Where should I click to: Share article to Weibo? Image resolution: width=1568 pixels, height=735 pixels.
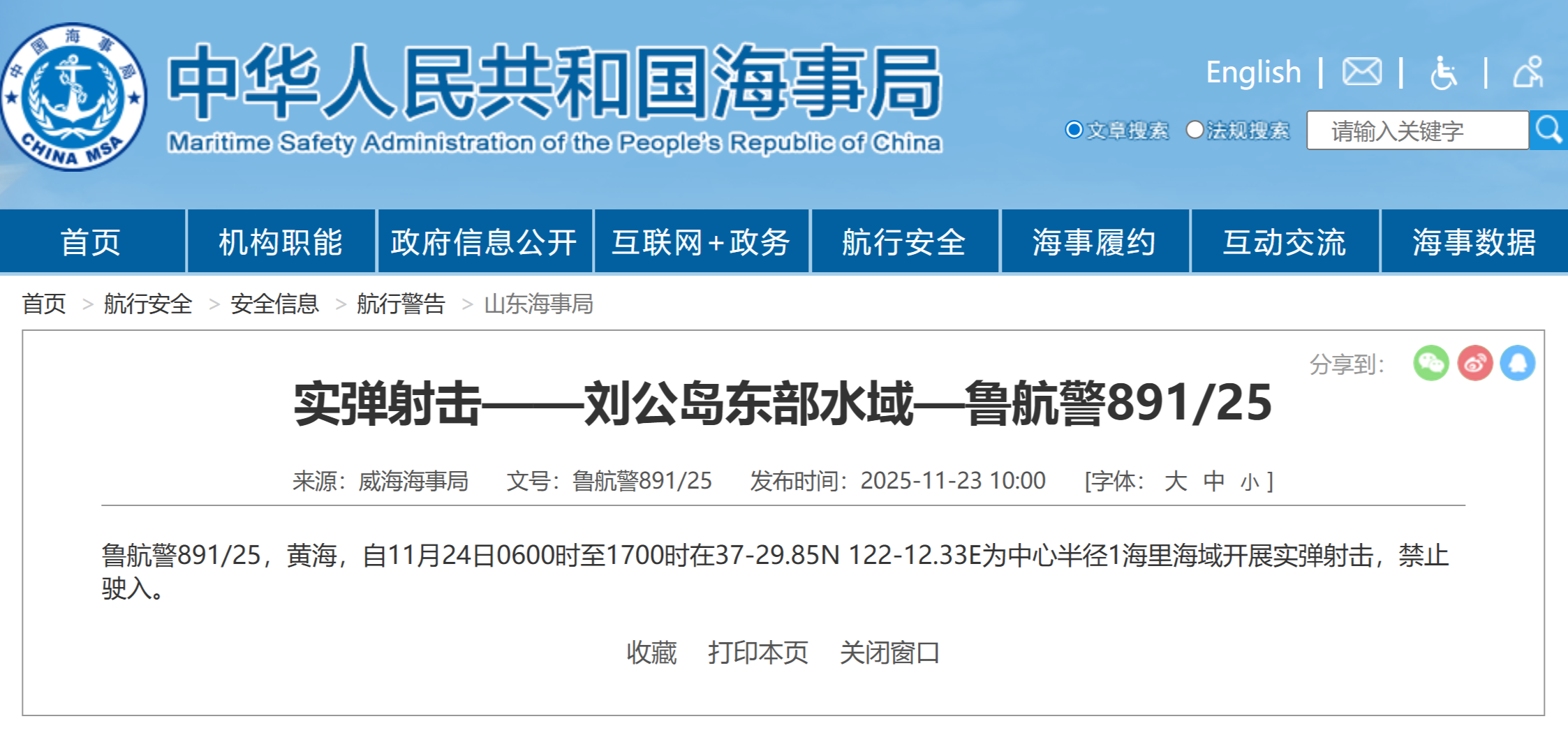[x=1474, y=363]
